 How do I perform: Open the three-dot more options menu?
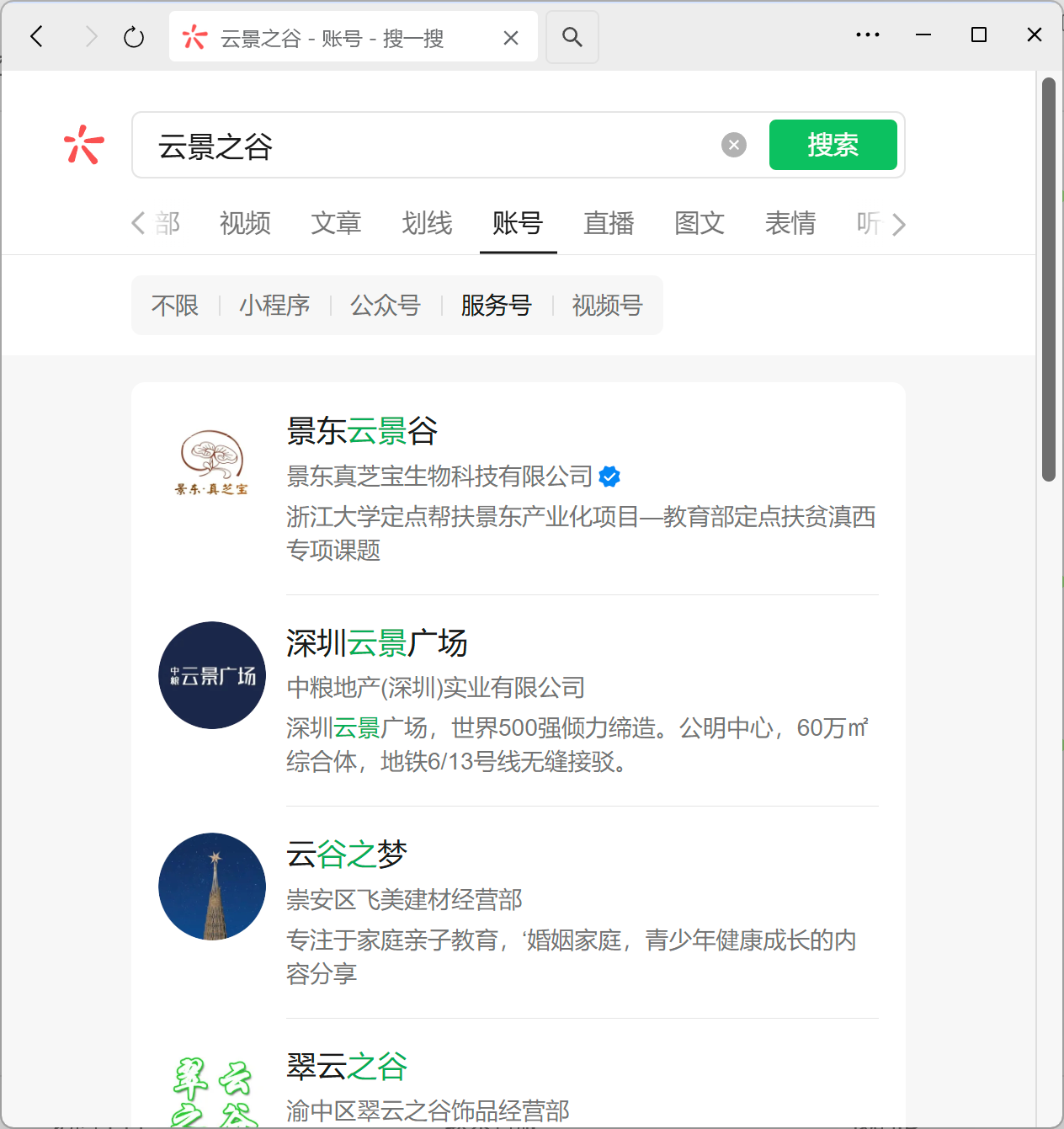868,35
